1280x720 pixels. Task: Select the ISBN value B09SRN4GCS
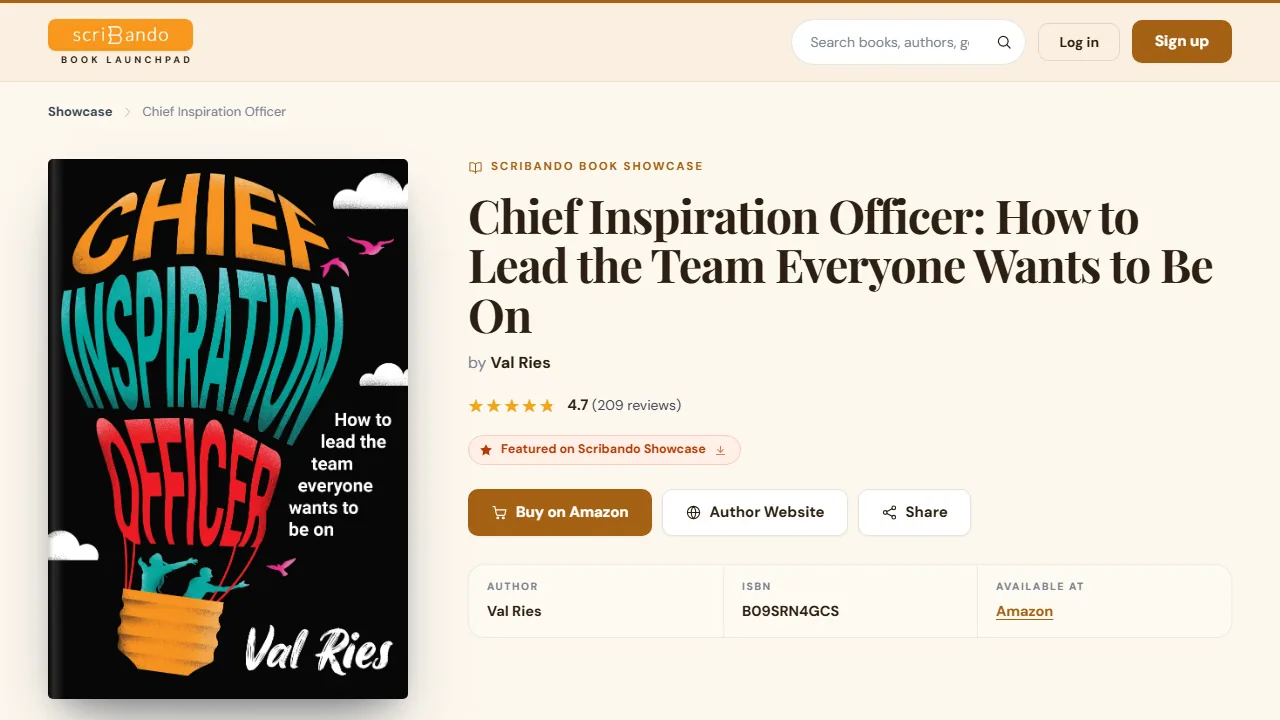pos(790,611)
